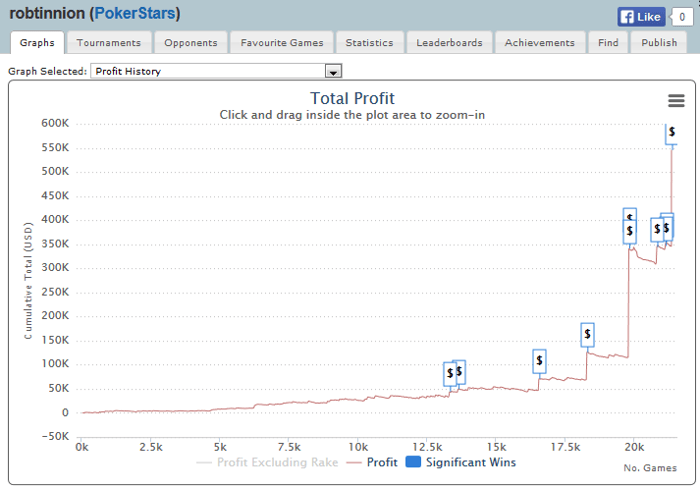Go to the Statistics tab

pos(369,43)
